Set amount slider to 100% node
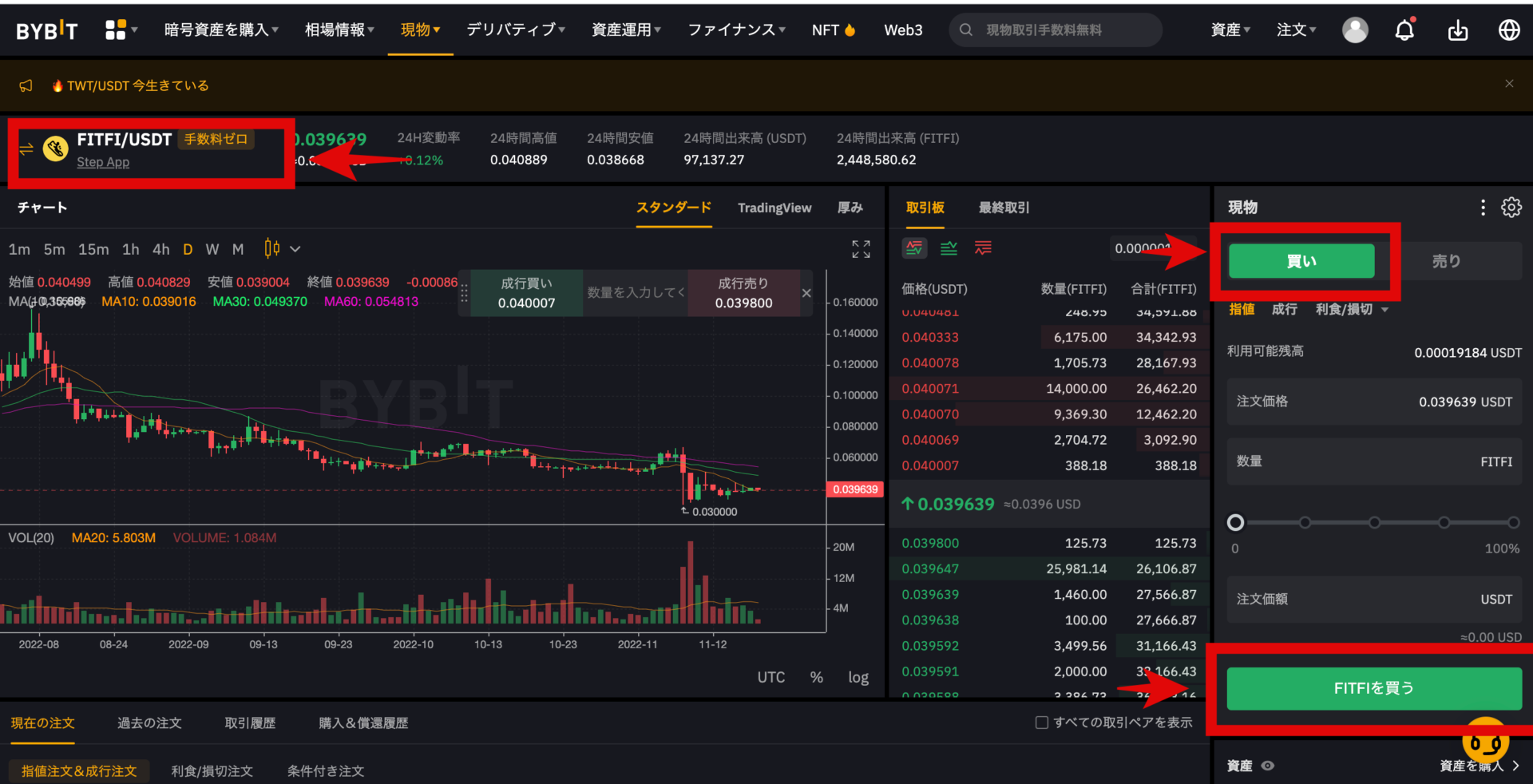Screen dimensions: 1533x784 click(1513, 522)
